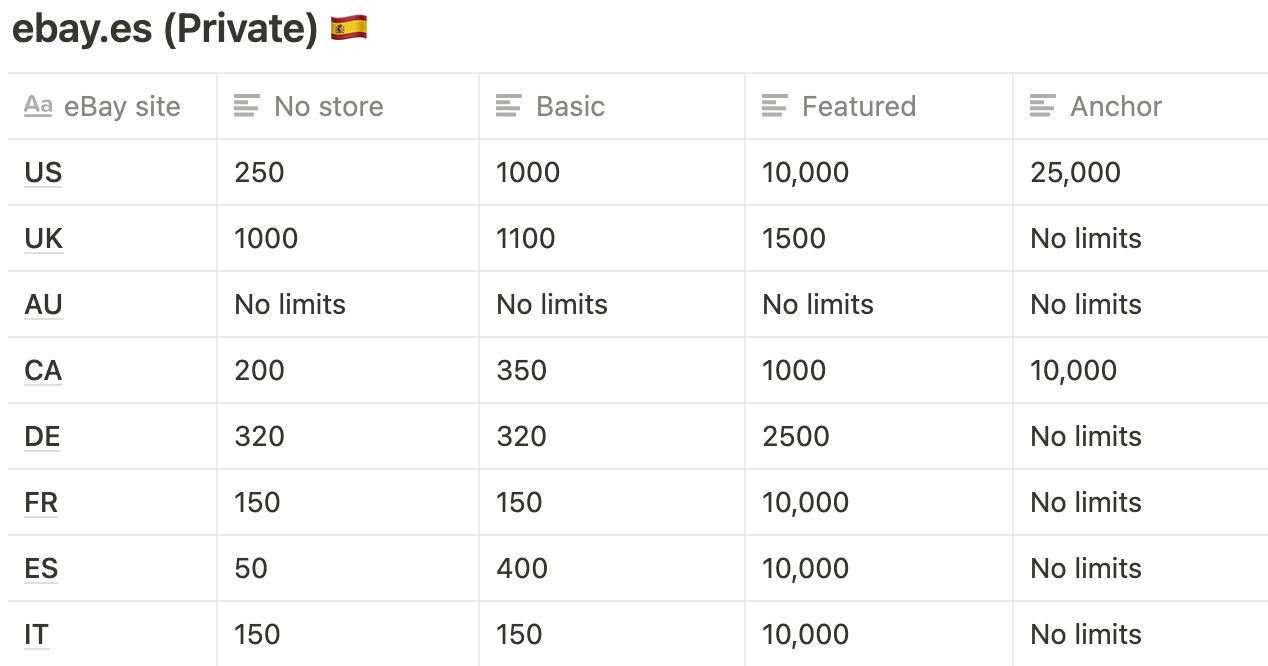
Task: Click the text icon in Anchor header
Action: pos(1042,106)
